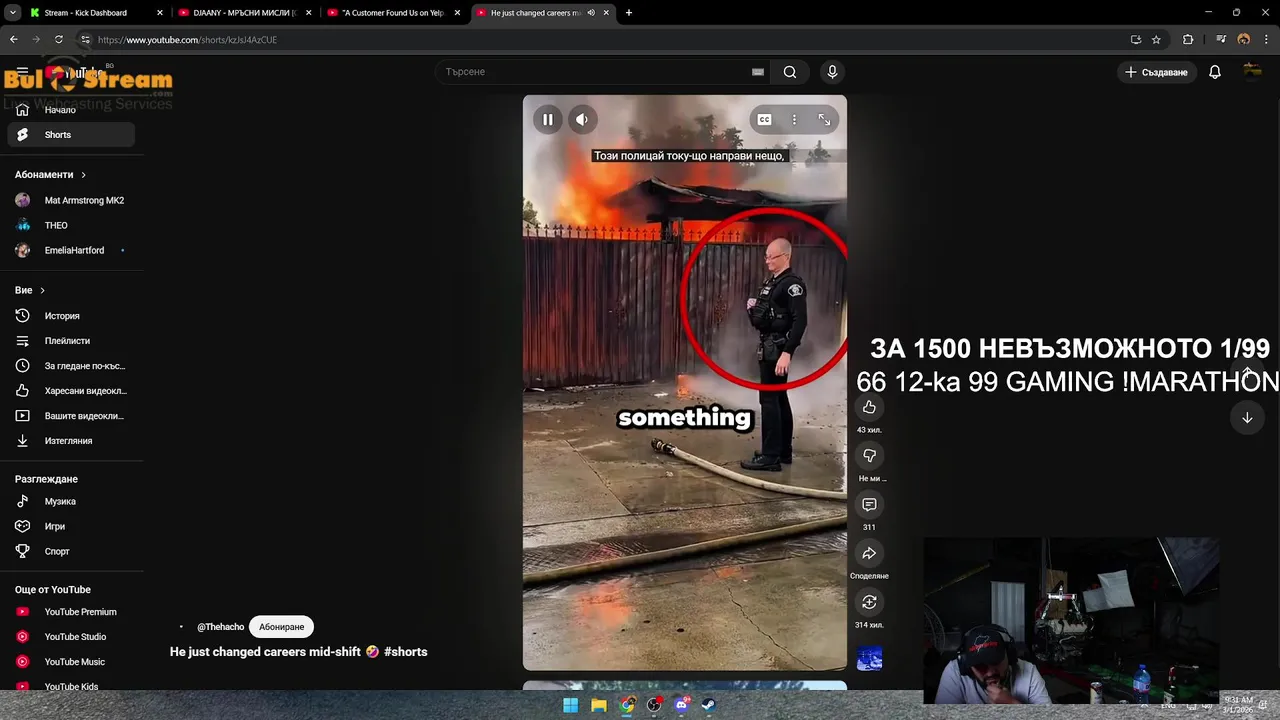This screenshot has width=1280, height=720.
Task: Subscribe with the Абониране button
Action: pos(281,627)
